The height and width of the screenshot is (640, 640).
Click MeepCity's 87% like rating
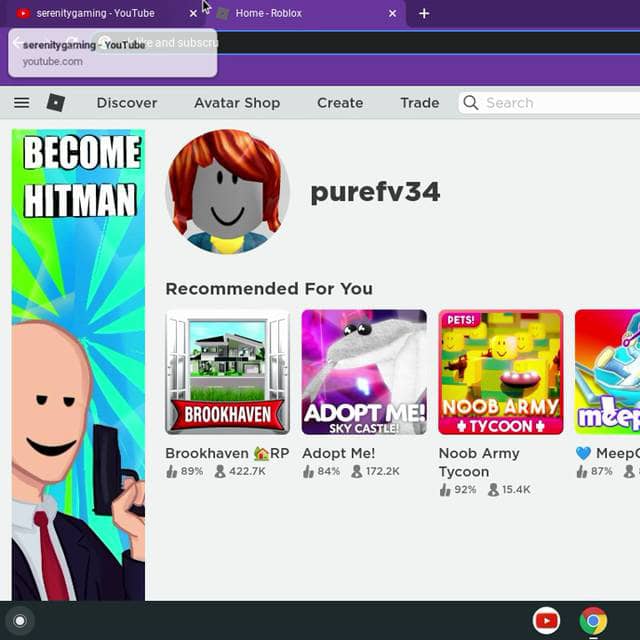pos(594,471)
